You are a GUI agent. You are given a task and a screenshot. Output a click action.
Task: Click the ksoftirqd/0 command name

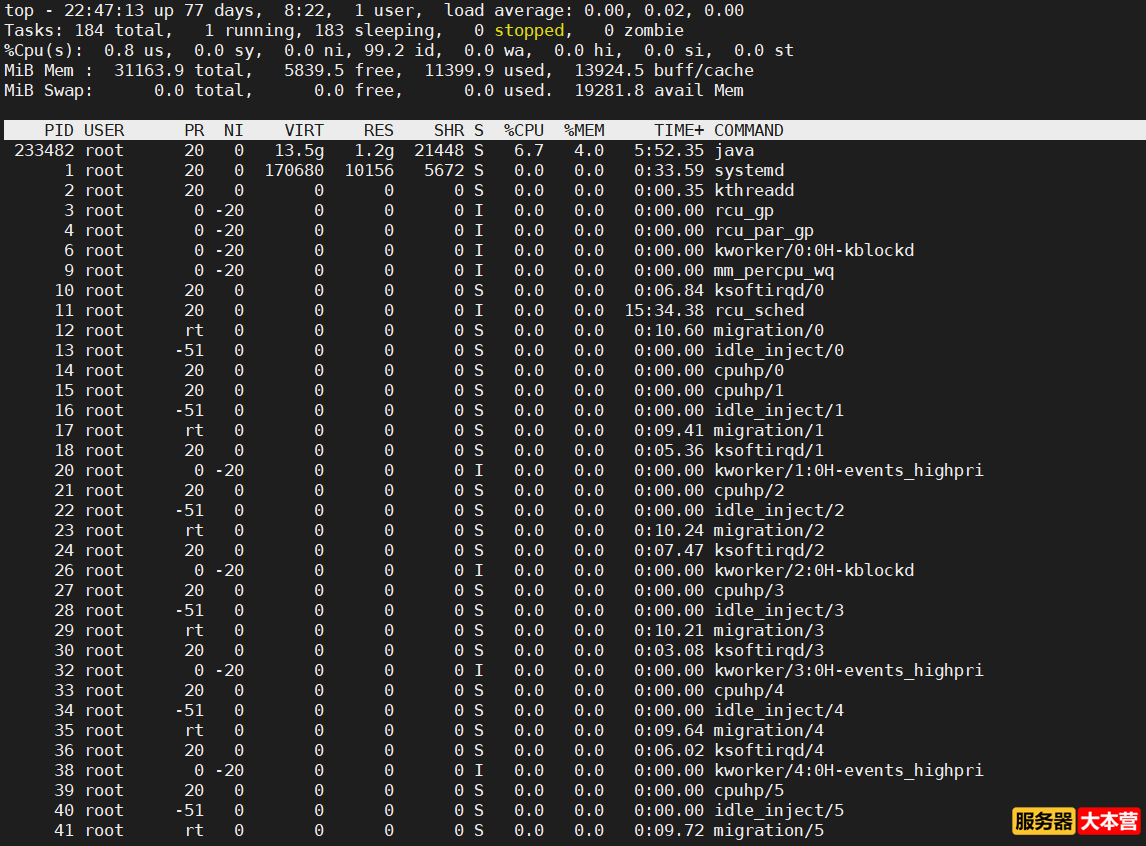pyautogui.click(x=769, y=290)
